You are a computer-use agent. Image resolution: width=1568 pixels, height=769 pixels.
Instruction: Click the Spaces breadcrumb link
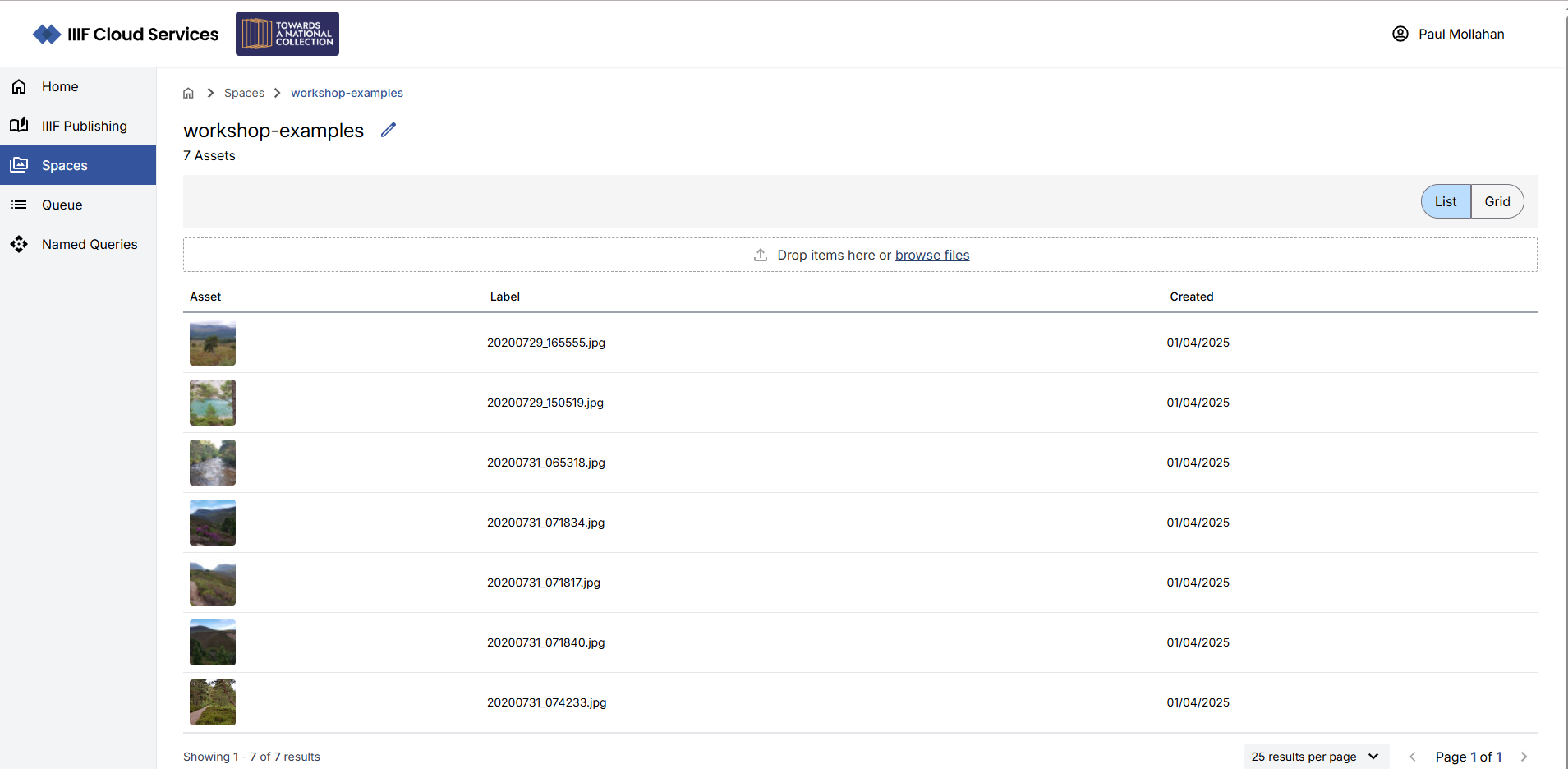[244, 93]
